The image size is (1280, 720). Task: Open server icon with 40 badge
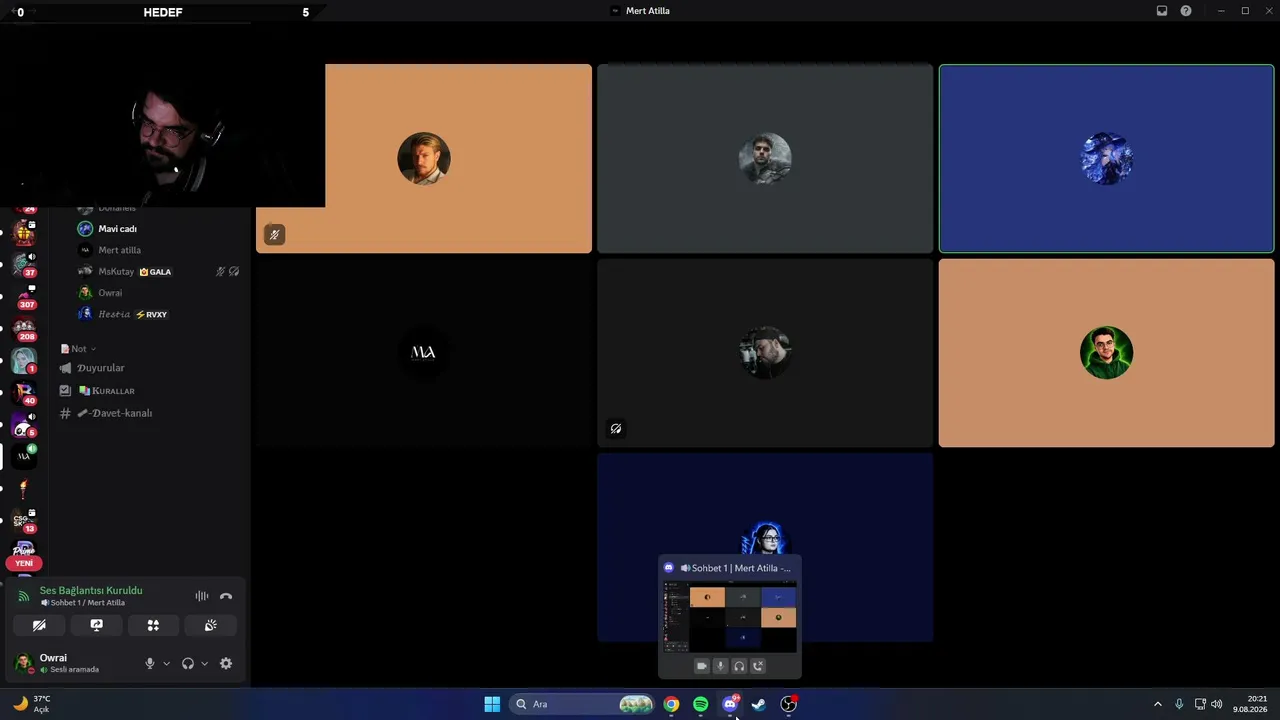coord(24,393)
